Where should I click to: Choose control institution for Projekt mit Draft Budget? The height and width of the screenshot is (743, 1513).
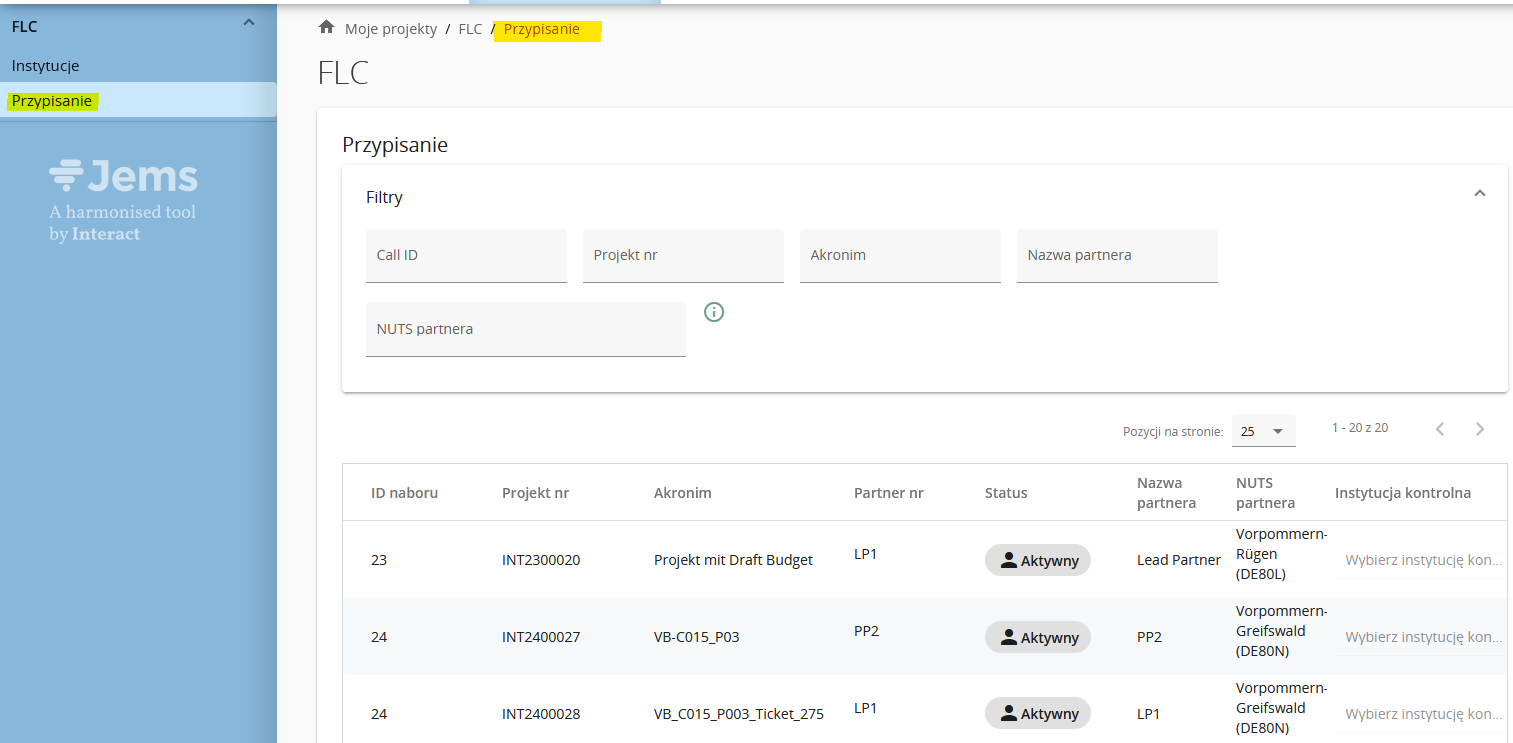pos(1422,560)
